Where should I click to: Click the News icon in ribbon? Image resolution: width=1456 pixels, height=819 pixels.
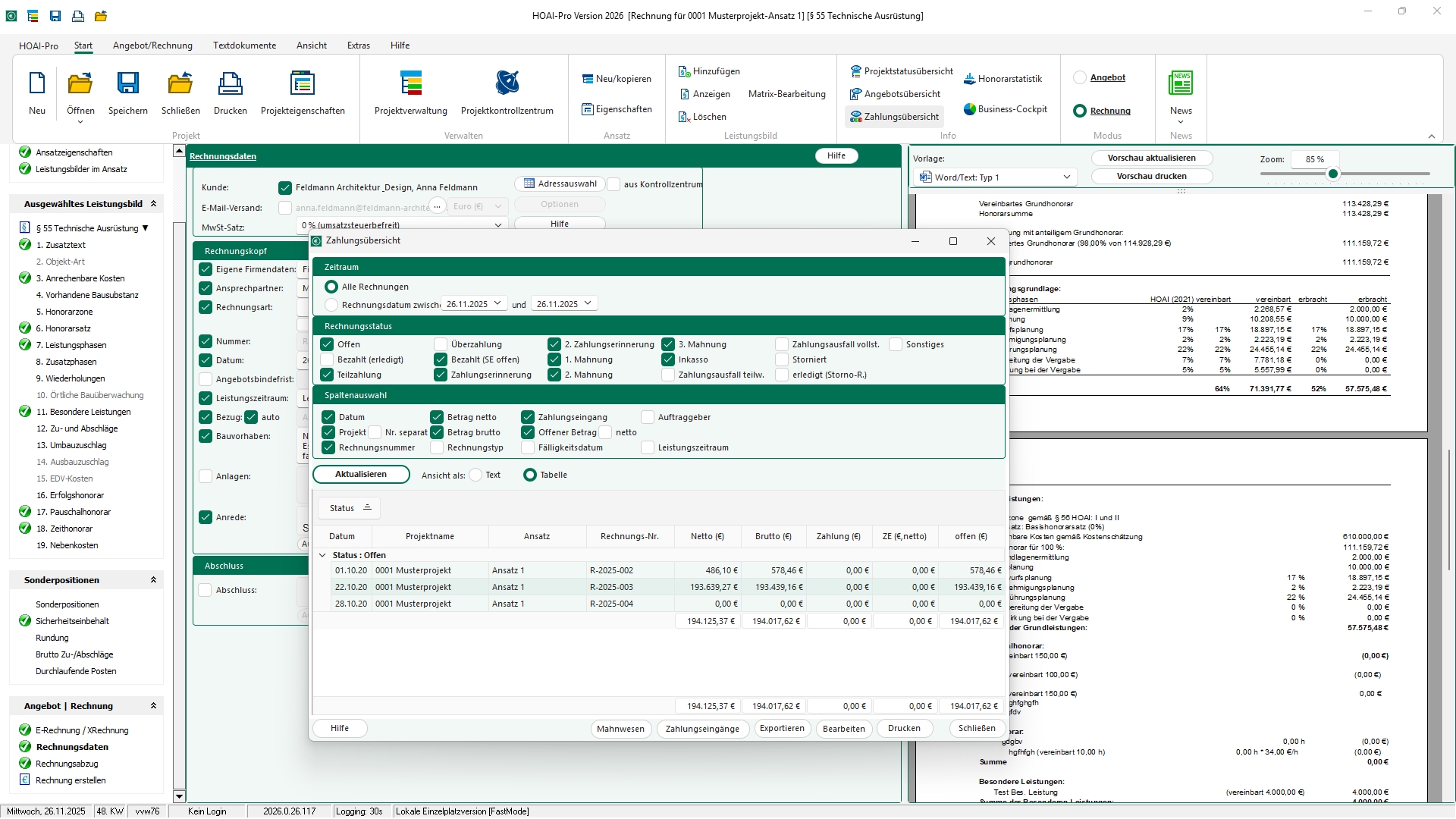pyautogui.click(x=1180, y=83)
